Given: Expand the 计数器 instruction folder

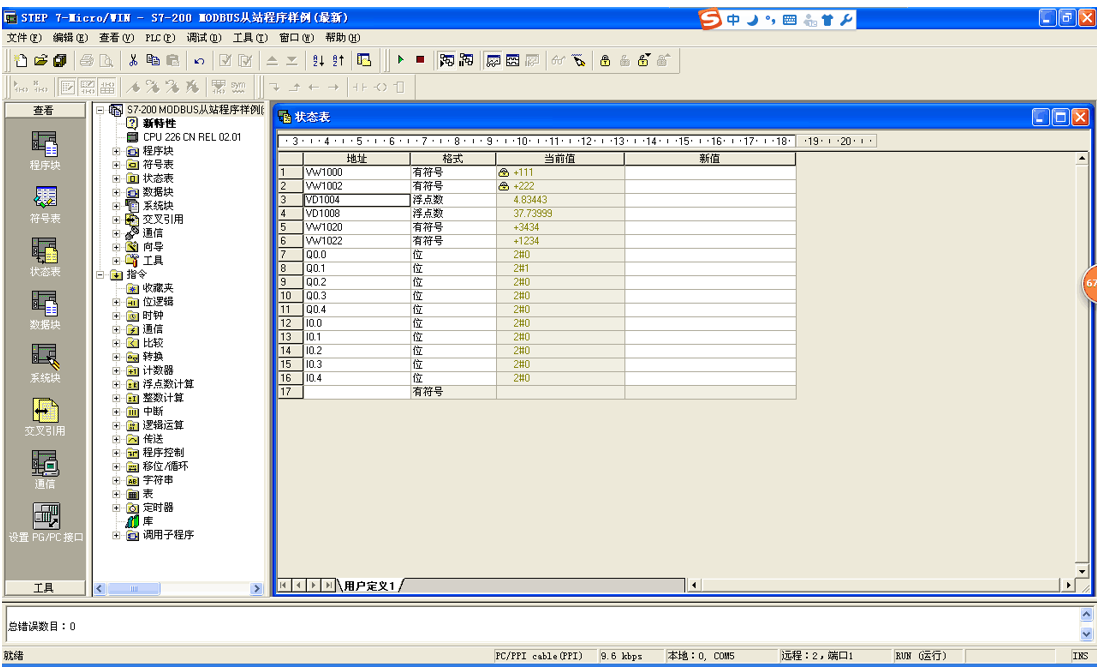Looking at the screenshot, I should [x=117, y=371].
